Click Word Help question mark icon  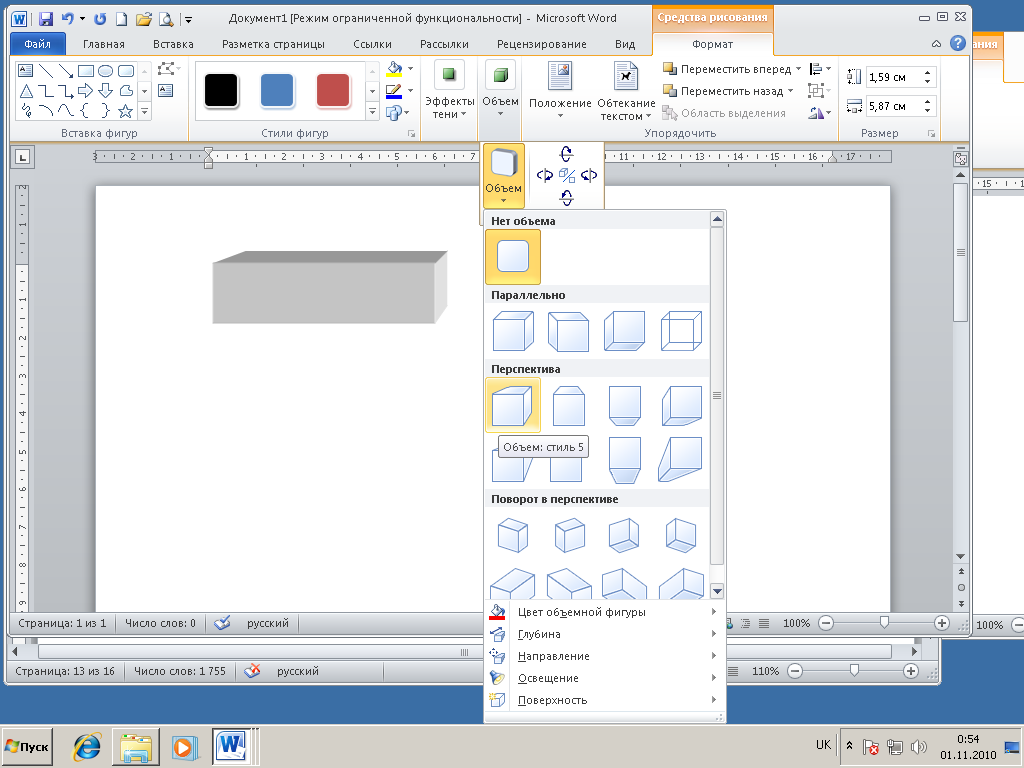957,44
